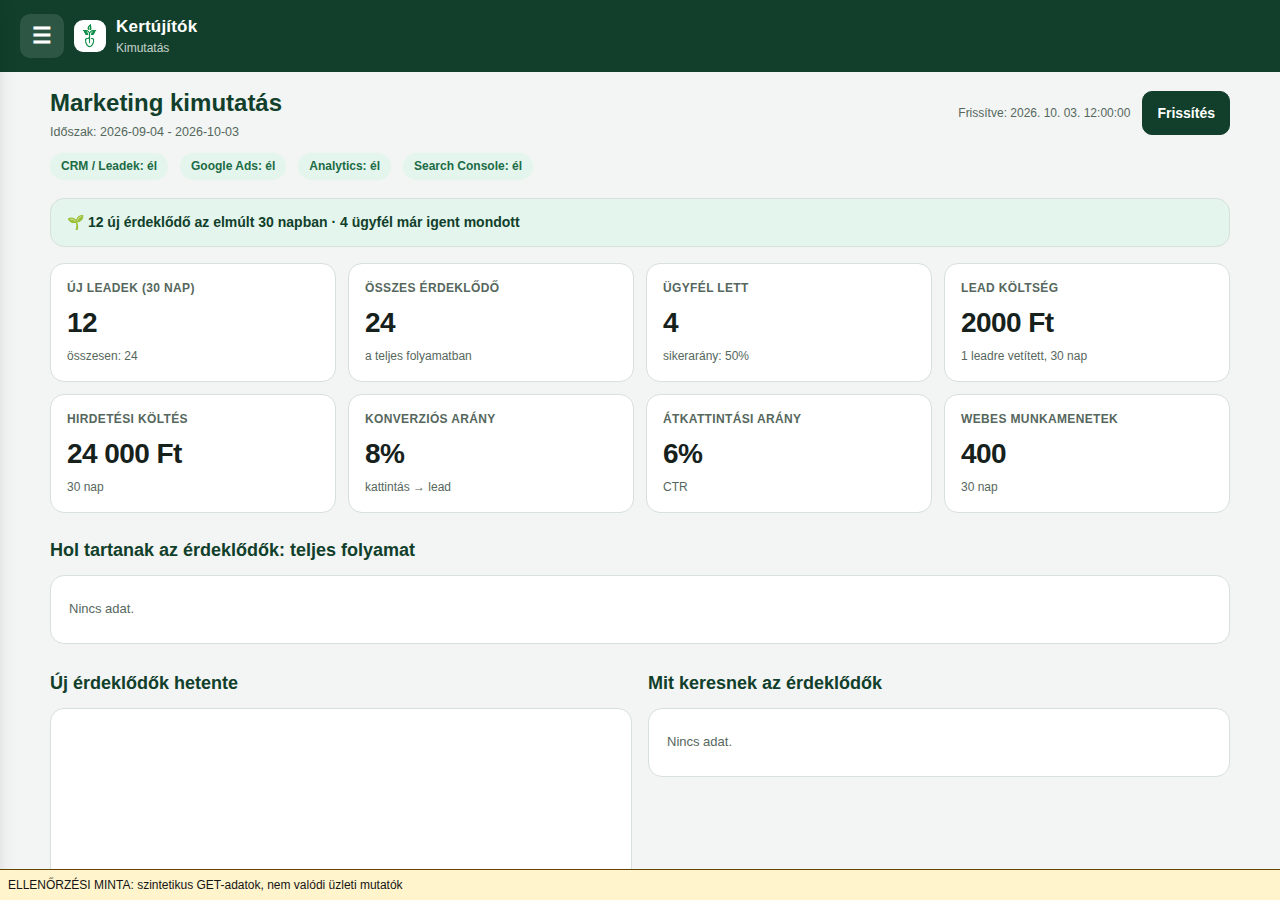Click the Kertújítók brand title

coord(157,27)
